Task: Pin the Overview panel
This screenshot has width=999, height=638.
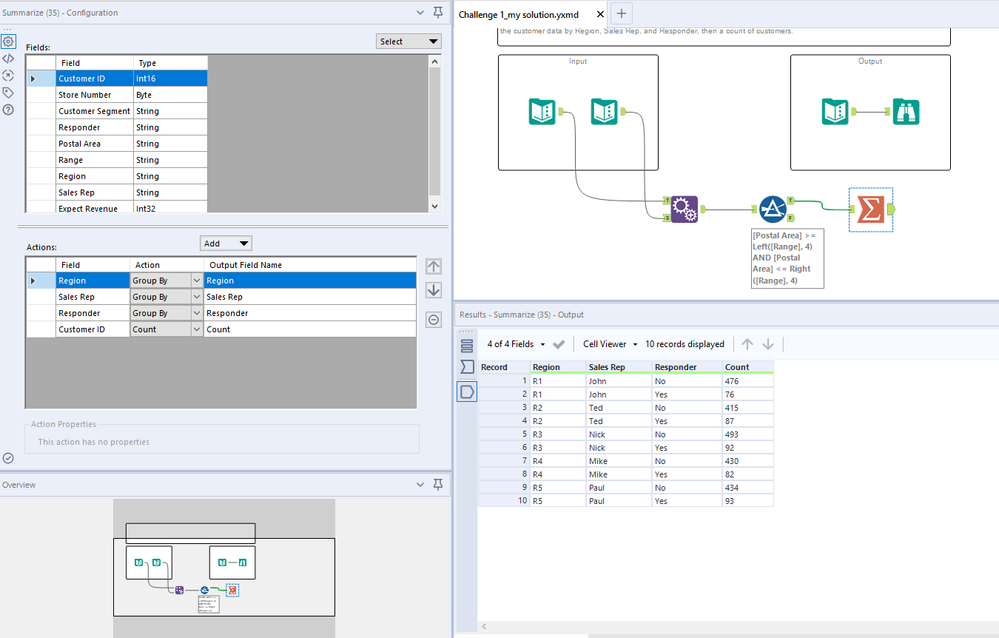Action: tap(437, 485)
